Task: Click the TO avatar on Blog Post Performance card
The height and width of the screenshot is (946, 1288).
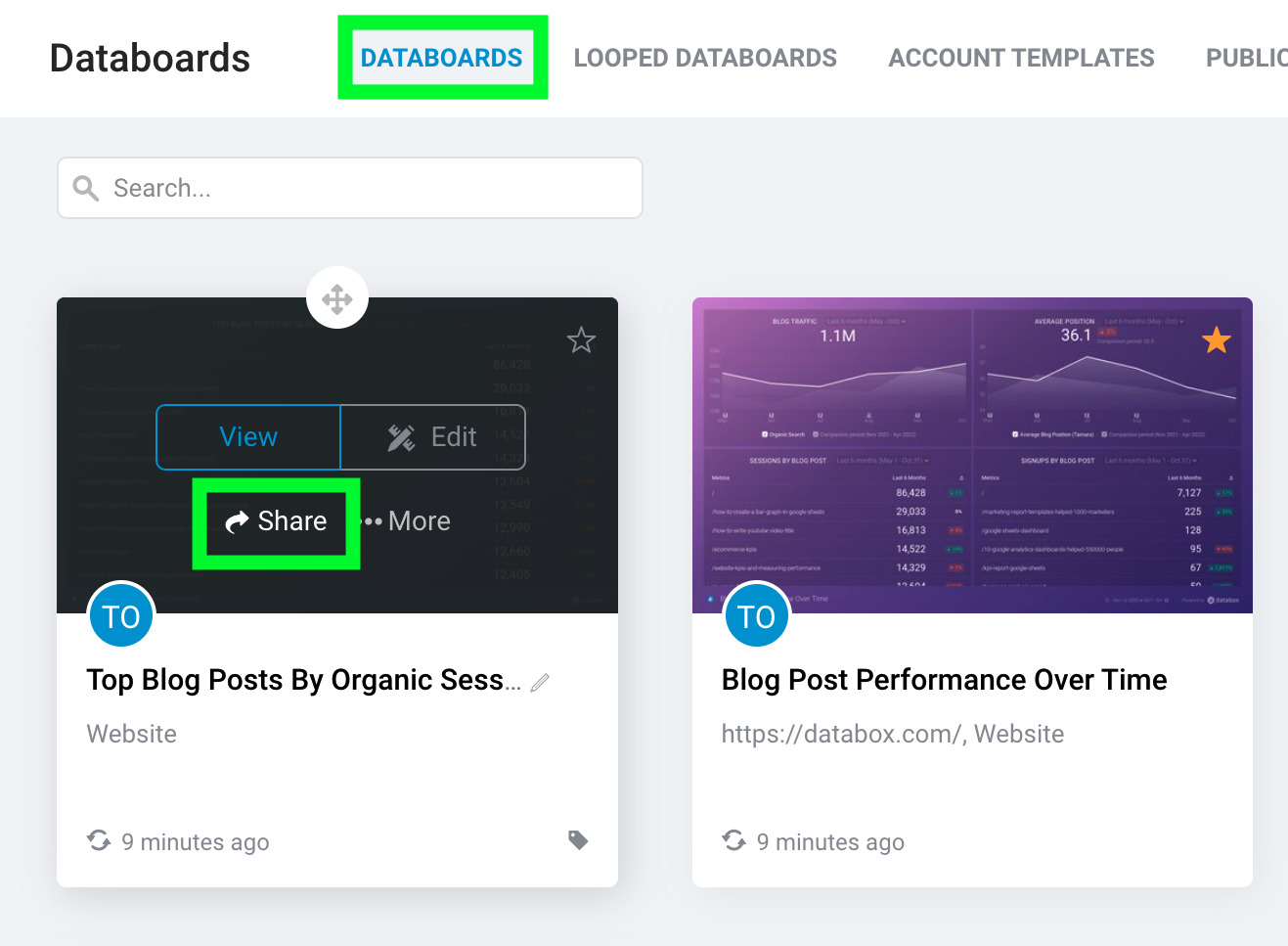Action: pyautogui.click(x=756, y=616)
